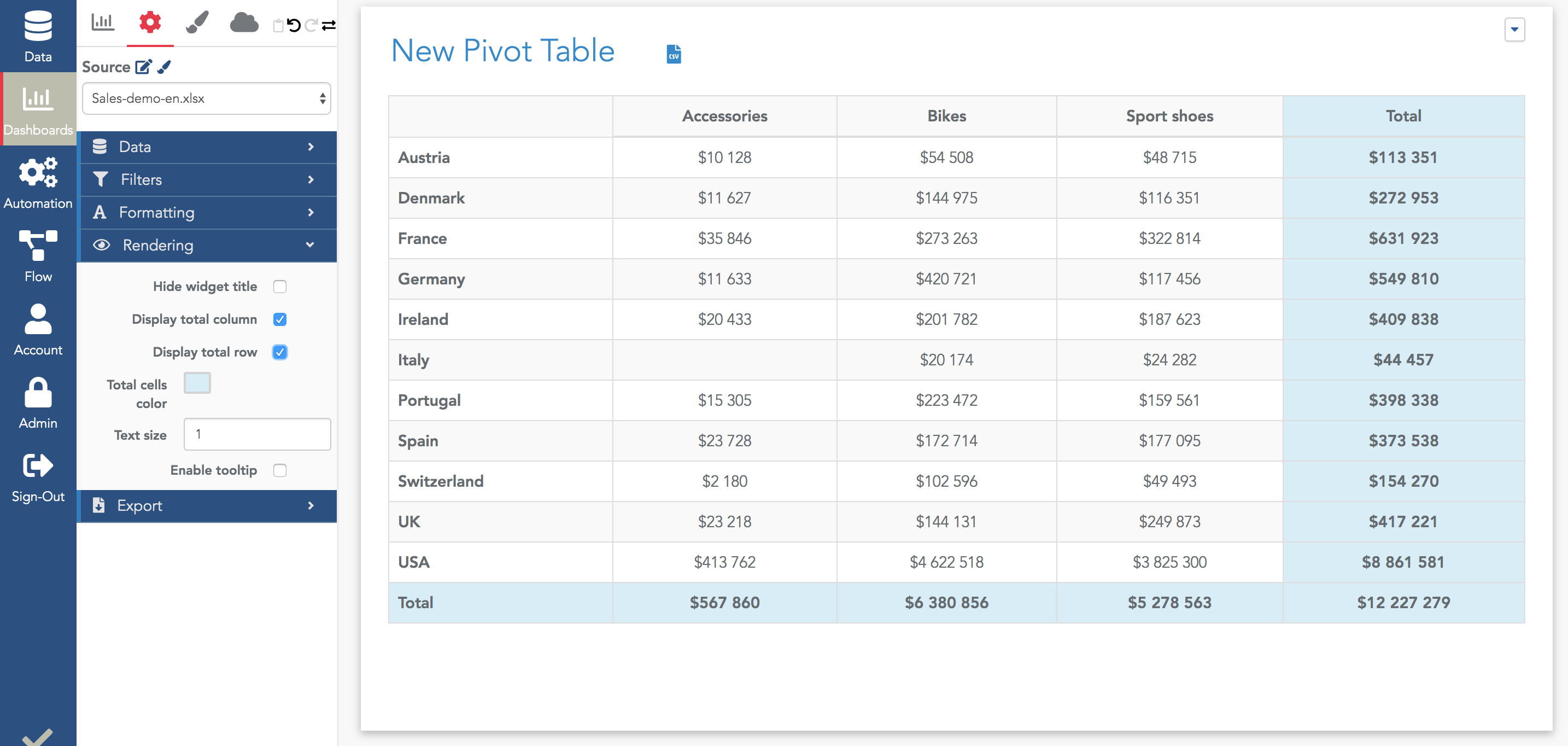The image size is (1568, 746).
Task: Click the redo arrow icon
Action: point(311,25)
